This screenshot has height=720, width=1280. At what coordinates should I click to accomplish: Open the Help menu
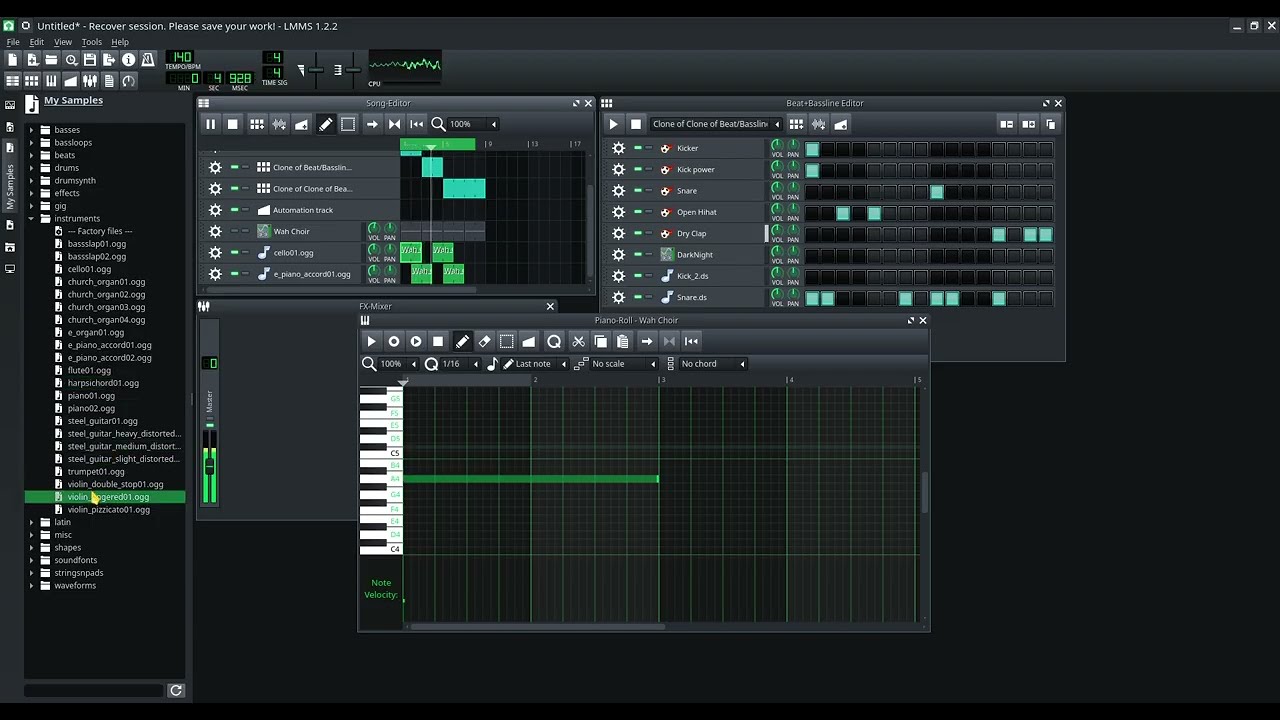coord(120,42)
